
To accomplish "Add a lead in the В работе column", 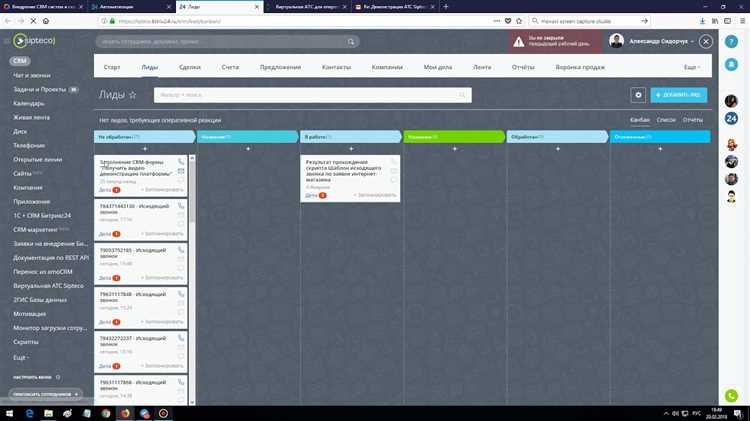I will [351, 149].
